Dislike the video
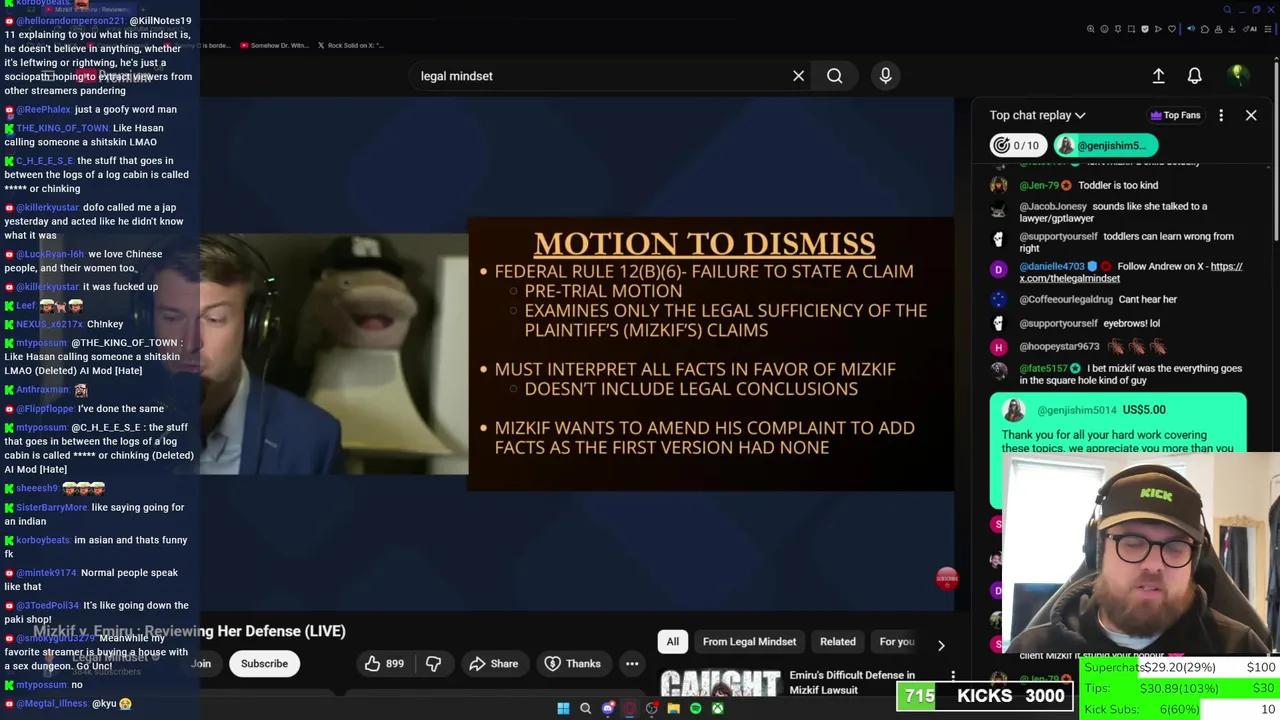Viewport: 1280px width, 720px height. [434, 664]
